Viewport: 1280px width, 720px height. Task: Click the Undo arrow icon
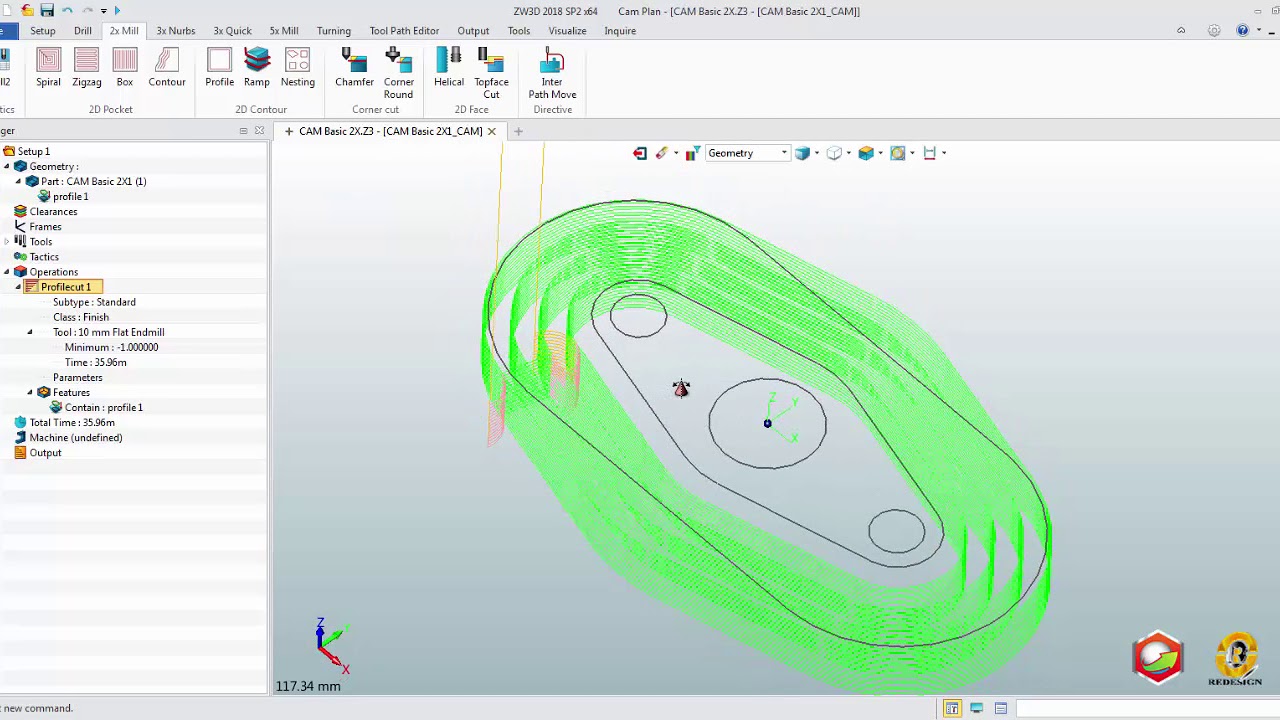click(x=67, y=11)
